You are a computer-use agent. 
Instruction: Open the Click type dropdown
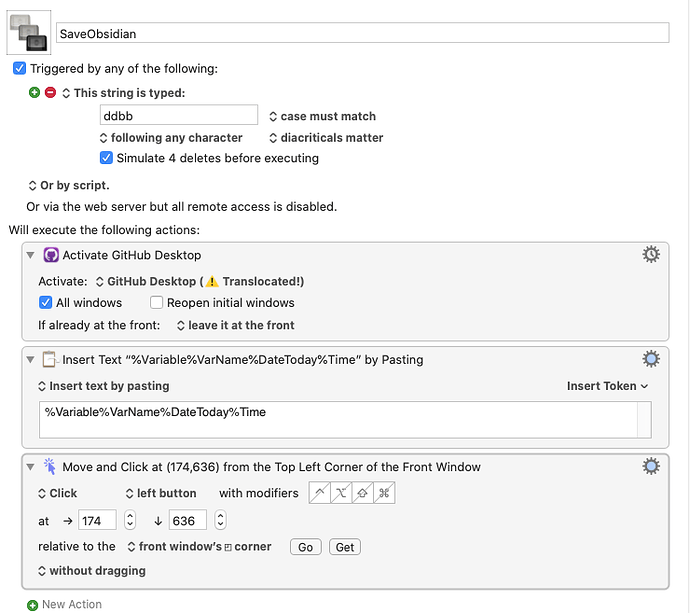(x=58, y=493)
